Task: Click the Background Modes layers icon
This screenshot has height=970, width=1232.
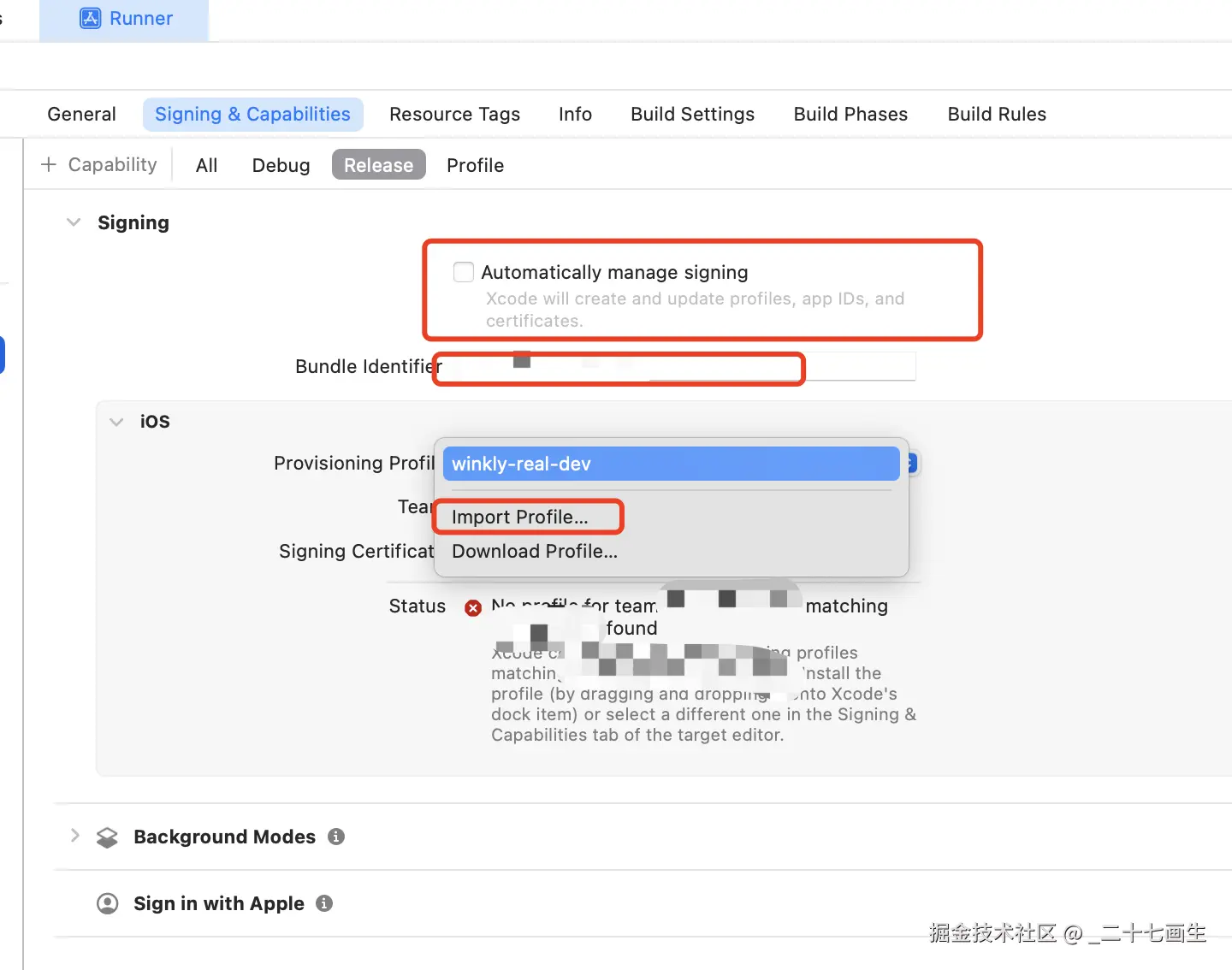Action: pos(107,837)
